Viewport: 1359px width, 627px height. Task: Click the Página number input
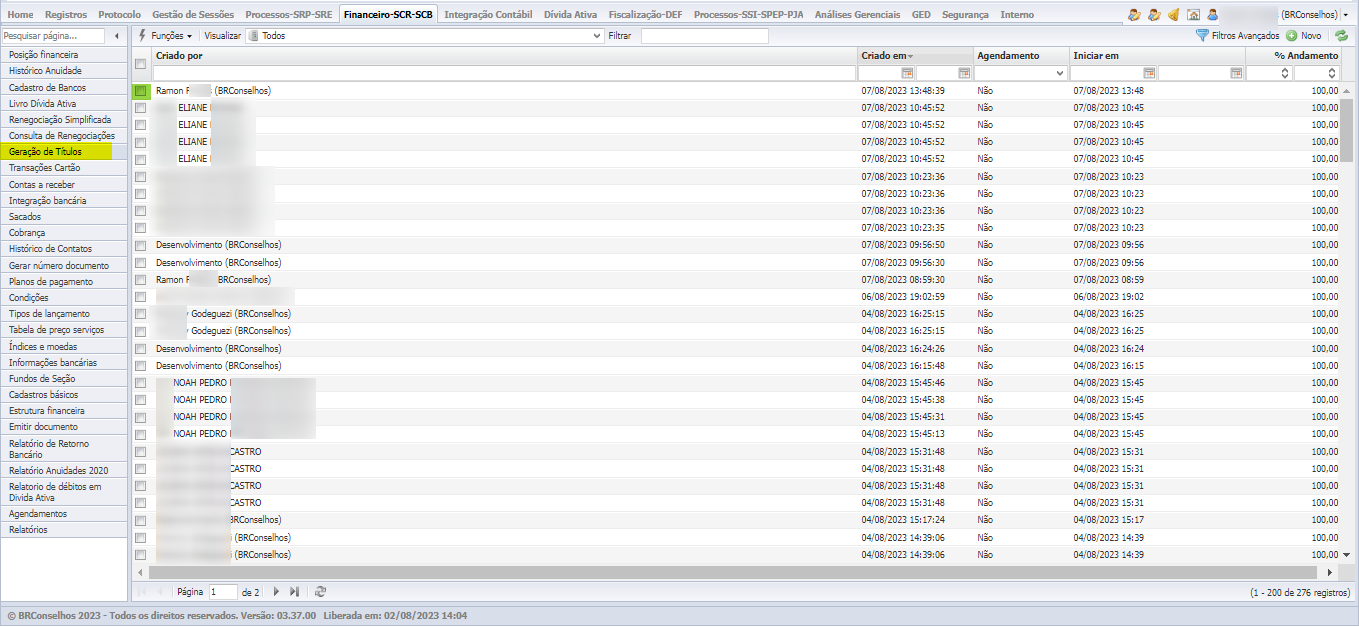pos(223,592)
